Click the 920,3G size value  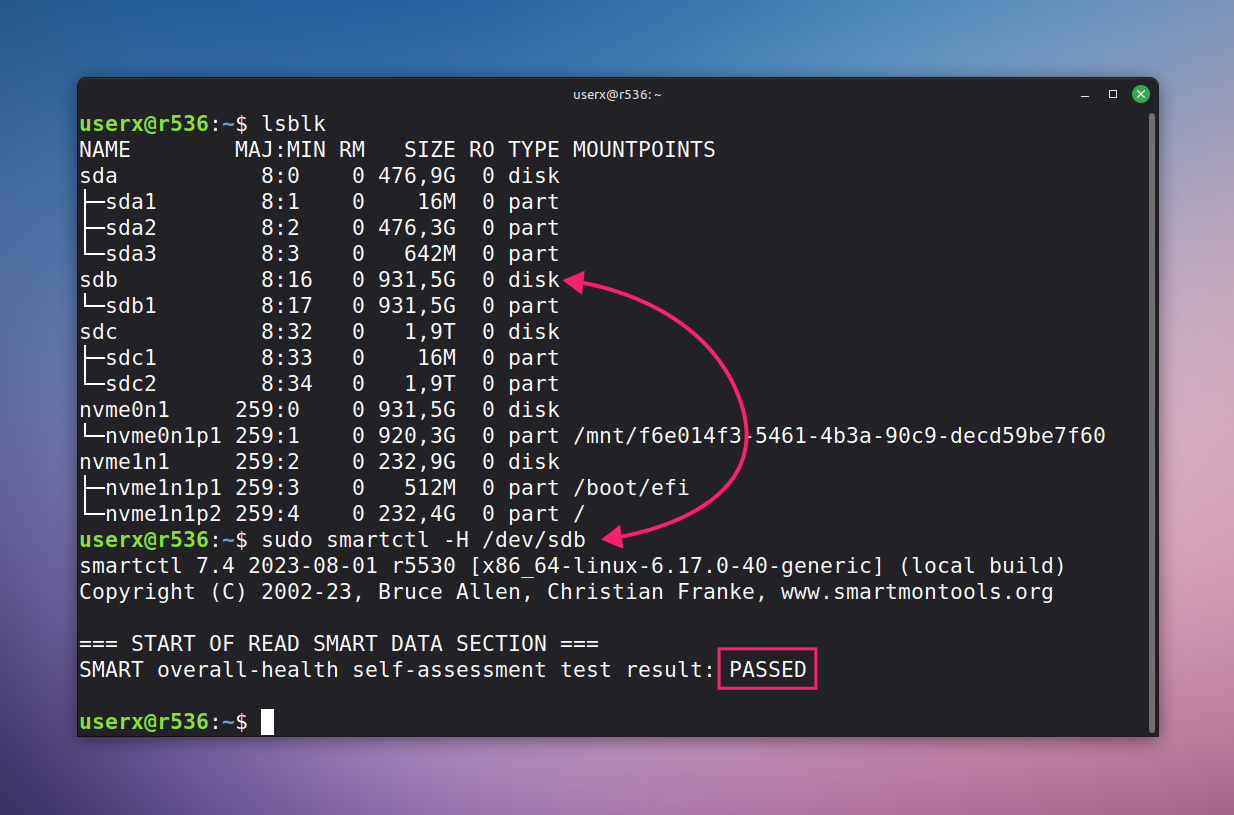417,436
